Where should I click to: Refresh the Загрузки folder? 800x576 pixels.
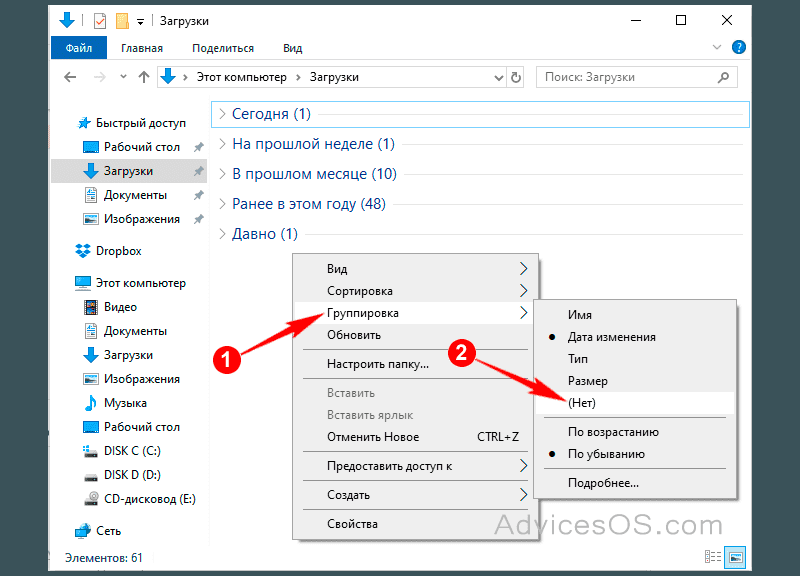click(x=516, y=78)
